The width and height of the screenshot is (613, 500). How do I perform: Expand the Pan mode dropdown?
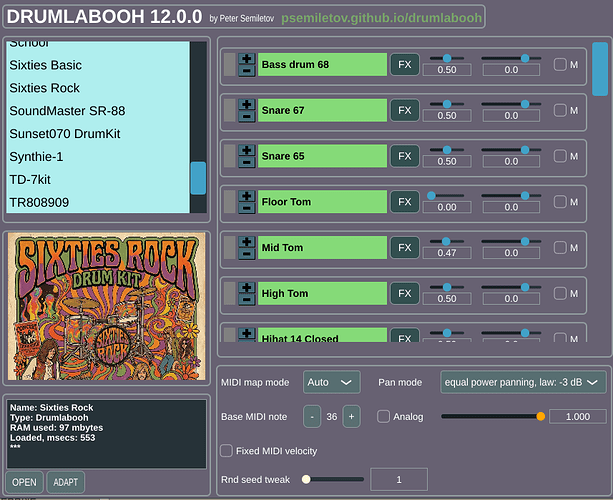pyautogui.click(x=522, y=382)
